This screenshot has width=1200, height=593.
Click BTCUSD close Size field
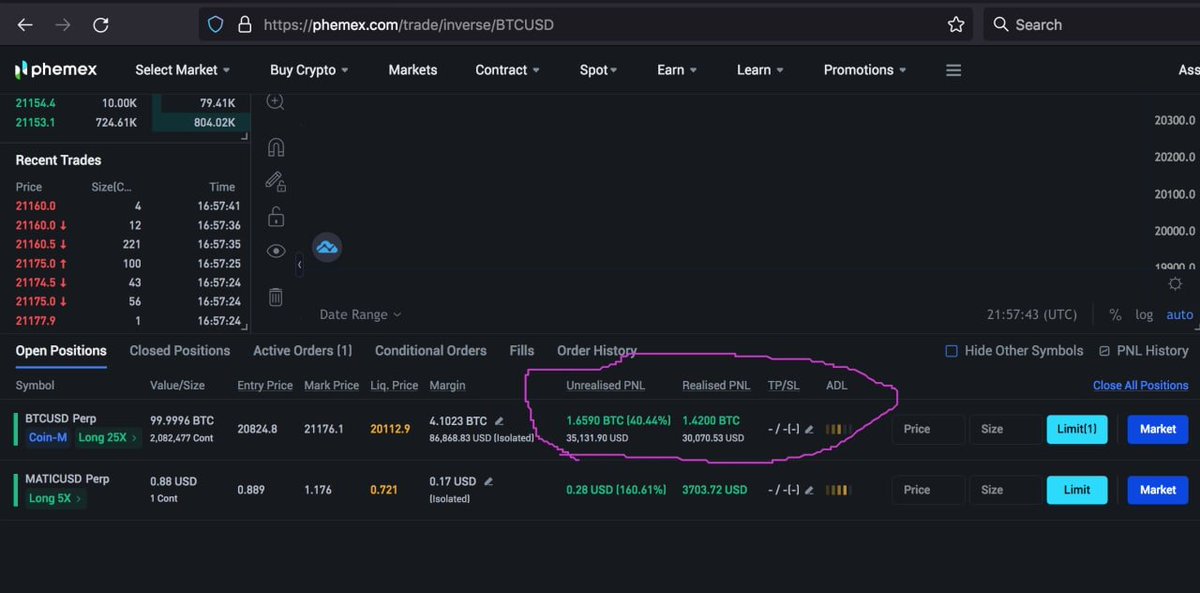pos(1004,429)
